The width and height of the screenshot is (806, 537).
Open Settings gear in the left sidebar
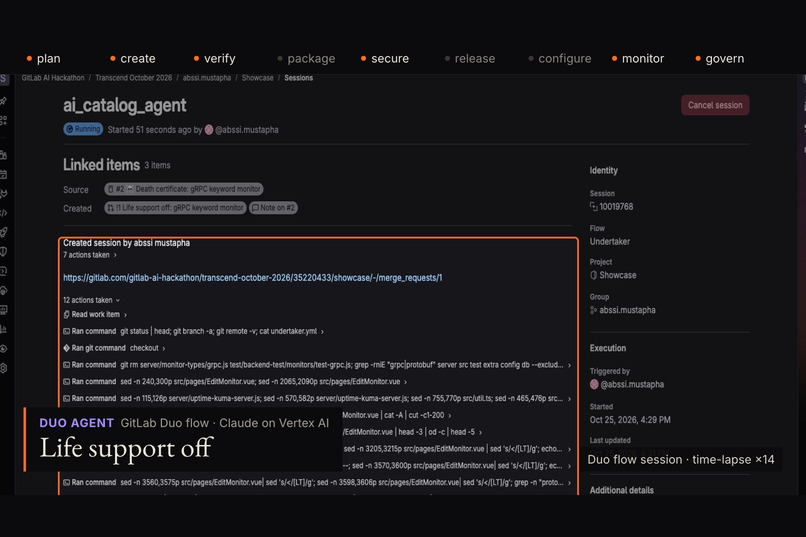[4, 368]
